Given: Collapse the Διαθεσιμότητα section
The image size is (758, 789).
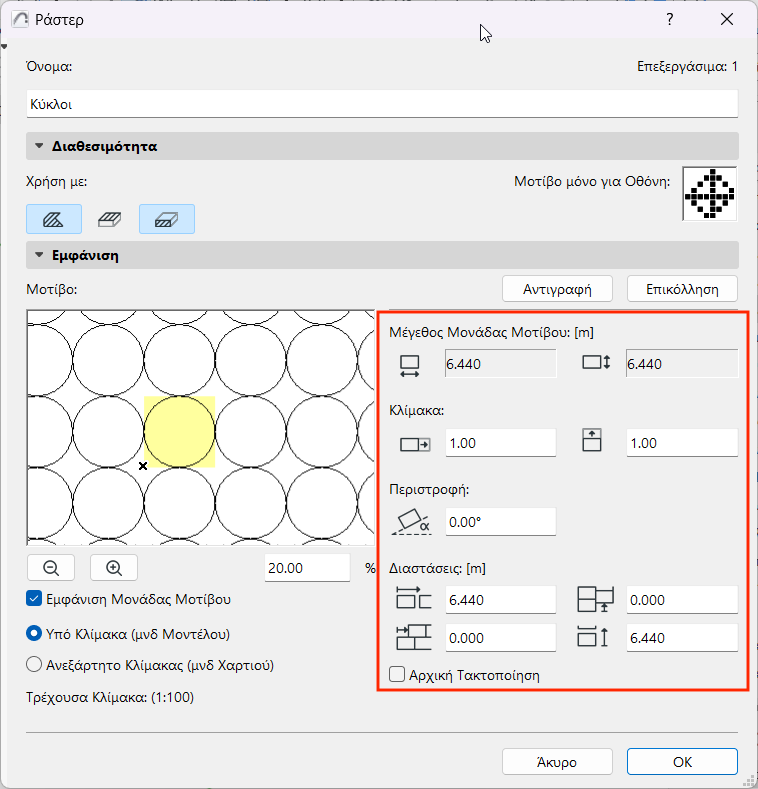Looking at the screenshot, I should click(x=39, y=146).
